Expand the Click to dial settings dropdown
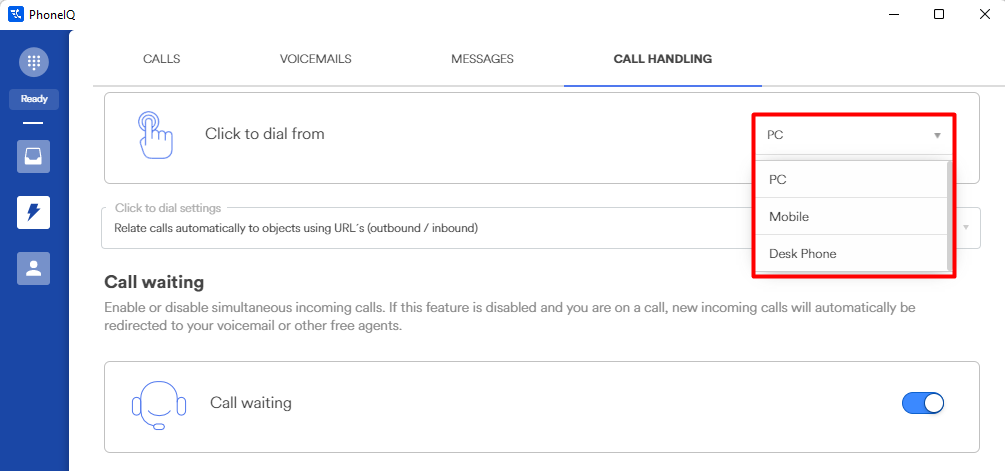The image size is (1005, 471). [966, 228]
